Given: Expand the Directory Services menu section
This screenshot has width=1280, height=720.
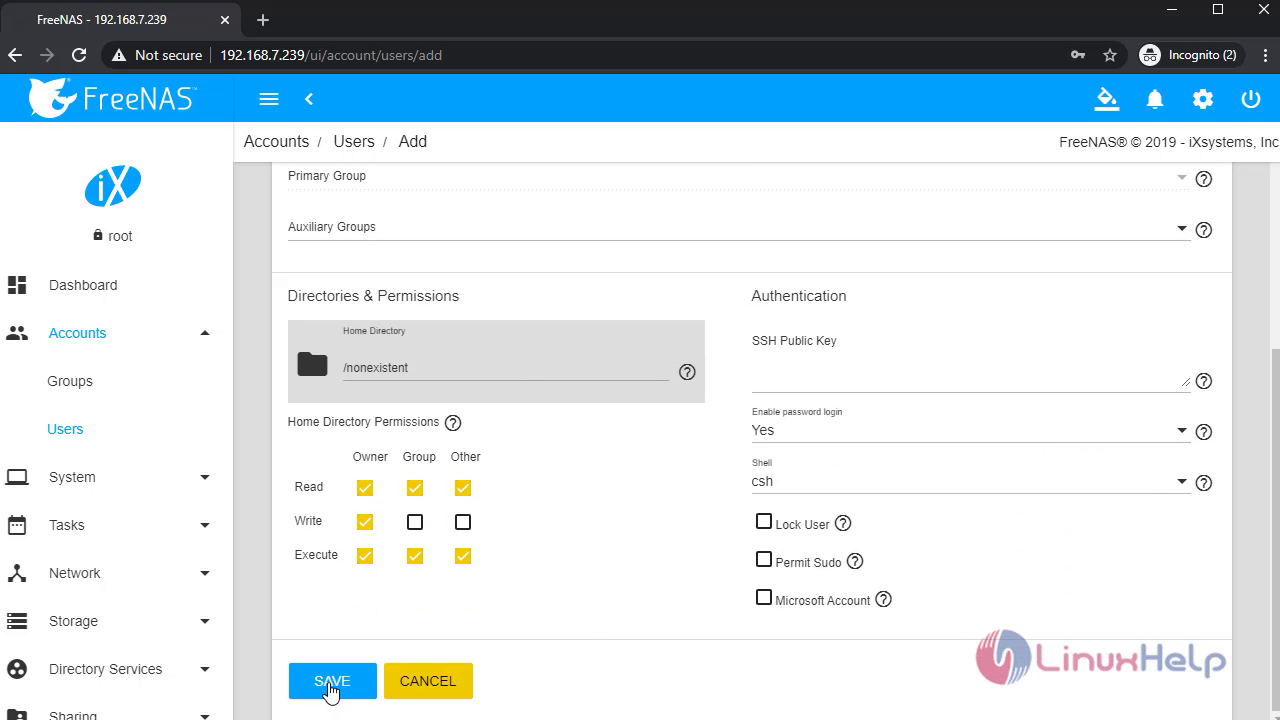Looking at the screenshot, I should [x=116, y=669].
